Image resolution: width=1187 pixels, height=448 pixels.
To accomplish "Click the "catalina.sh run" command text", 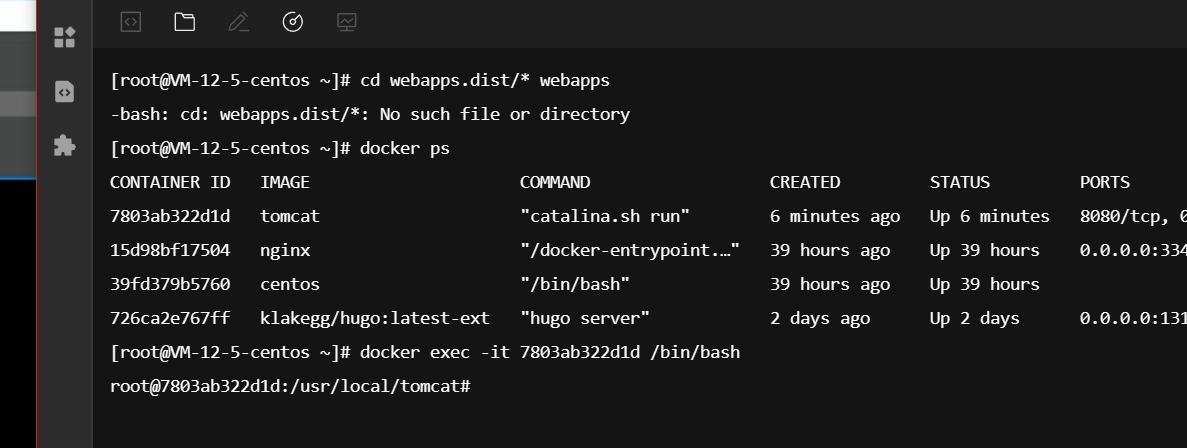I will 605,216.
